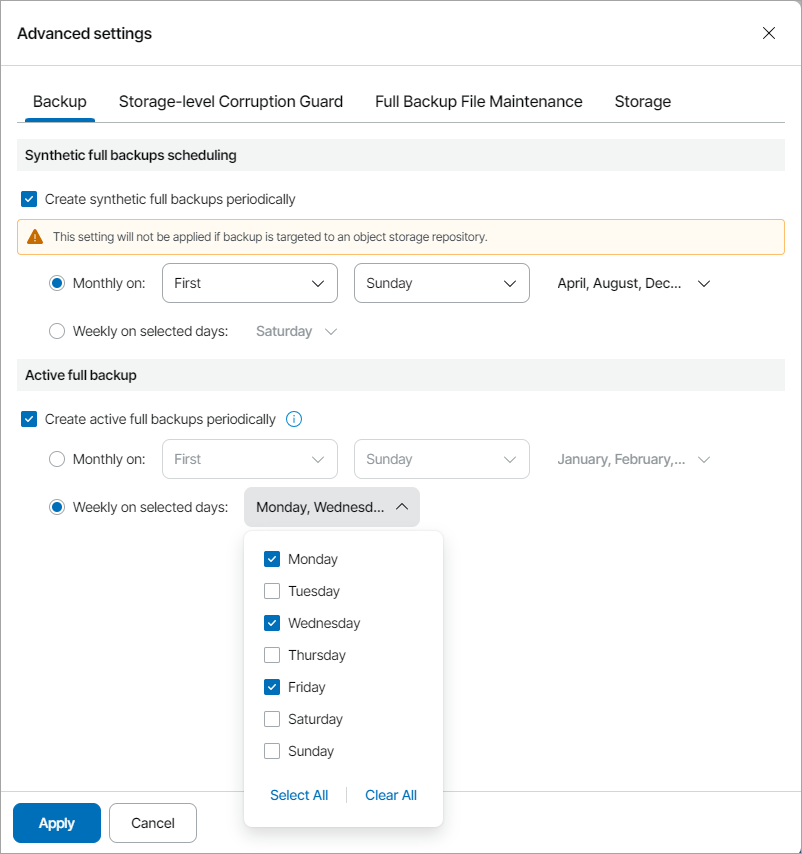The width and height of the screenshot is (802, 854).
Task: Switch to Storage-level Corruption Guard tab
Action: [231, 101]
